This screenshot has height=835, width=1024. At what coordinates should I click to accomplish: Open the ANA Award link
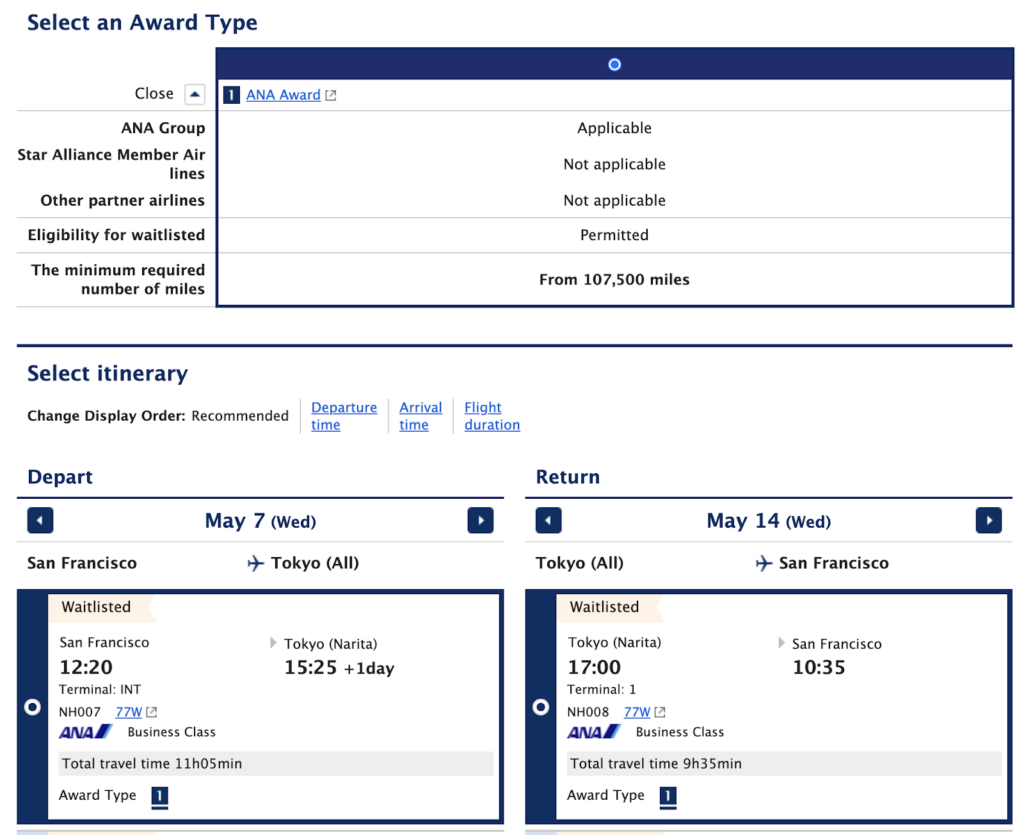[283, 95]
